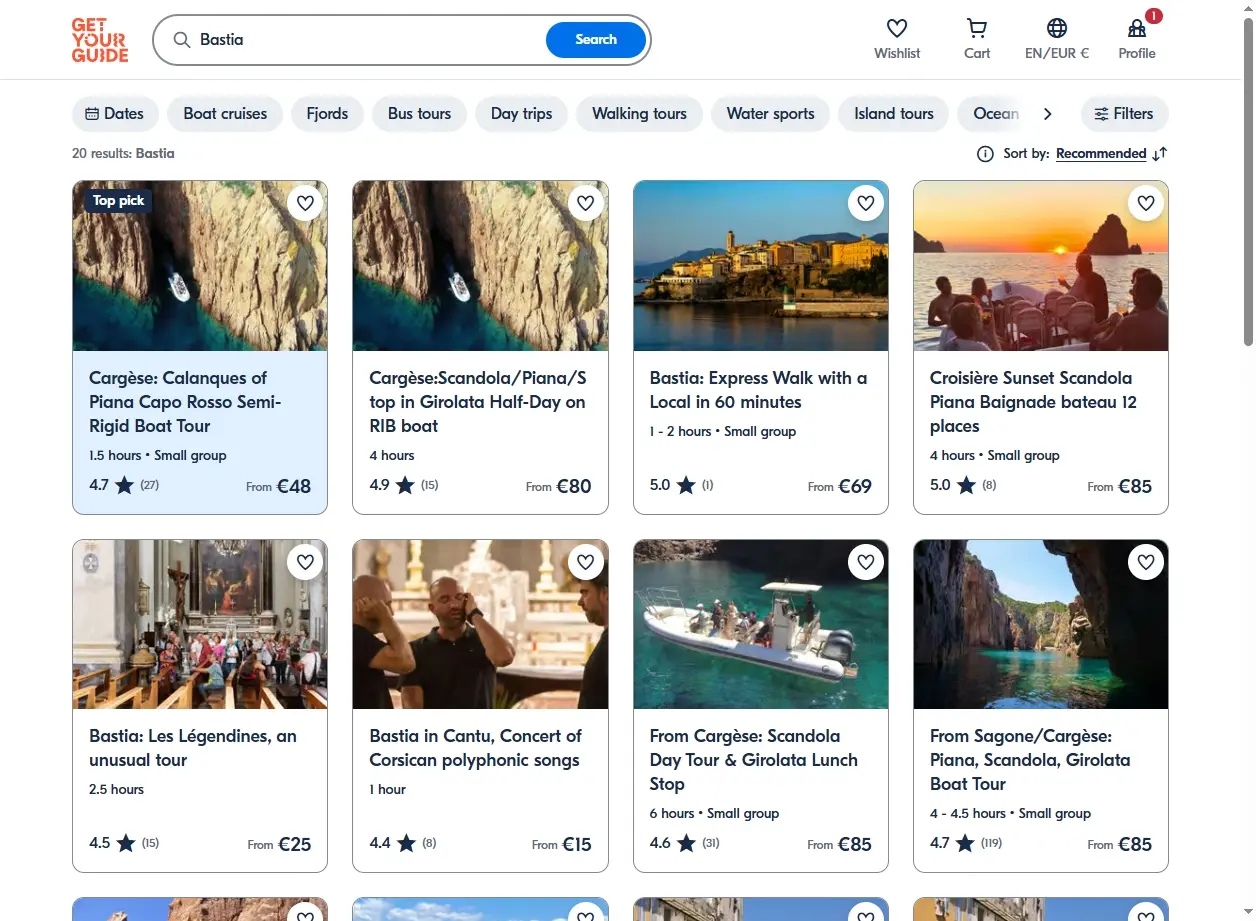
Task: Open the white RIB boat photo thumbnail
Action: 761,625
